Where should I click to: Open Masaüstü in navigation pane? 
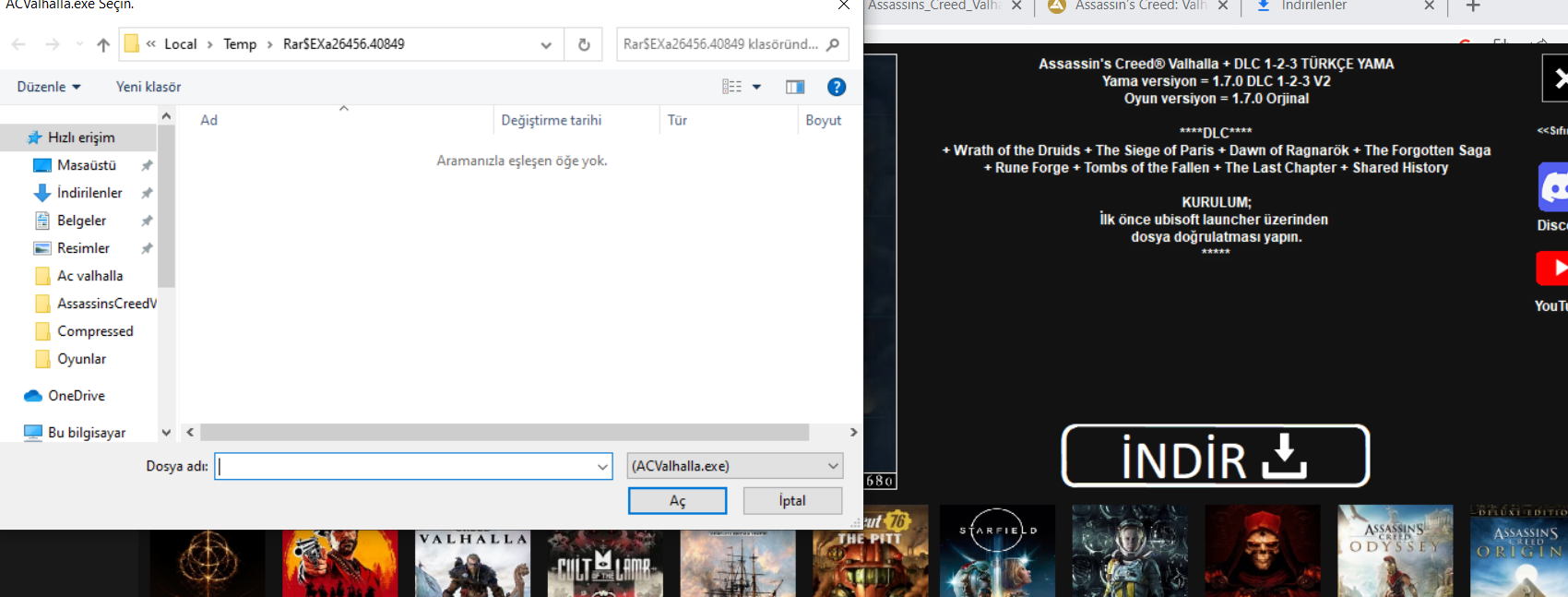point(87,165)
